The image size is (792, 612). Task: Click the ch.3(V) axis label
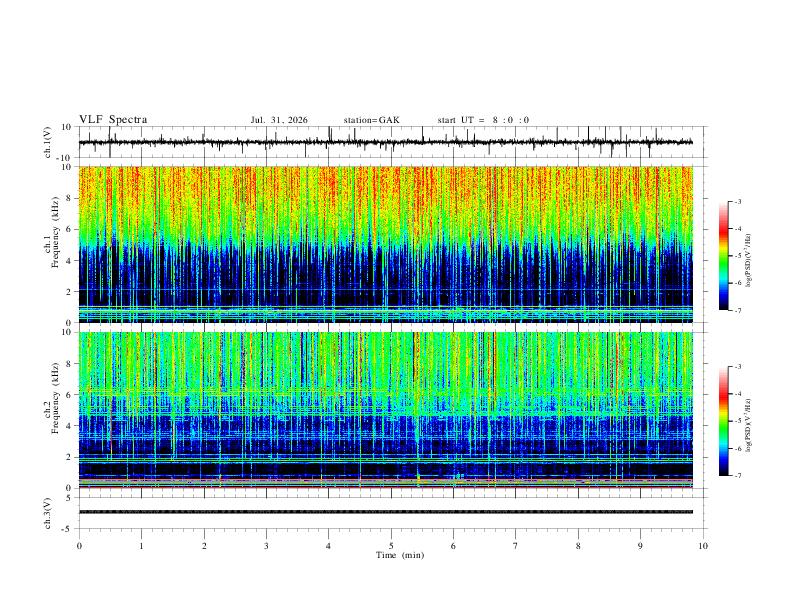click(x=48, y=513)
